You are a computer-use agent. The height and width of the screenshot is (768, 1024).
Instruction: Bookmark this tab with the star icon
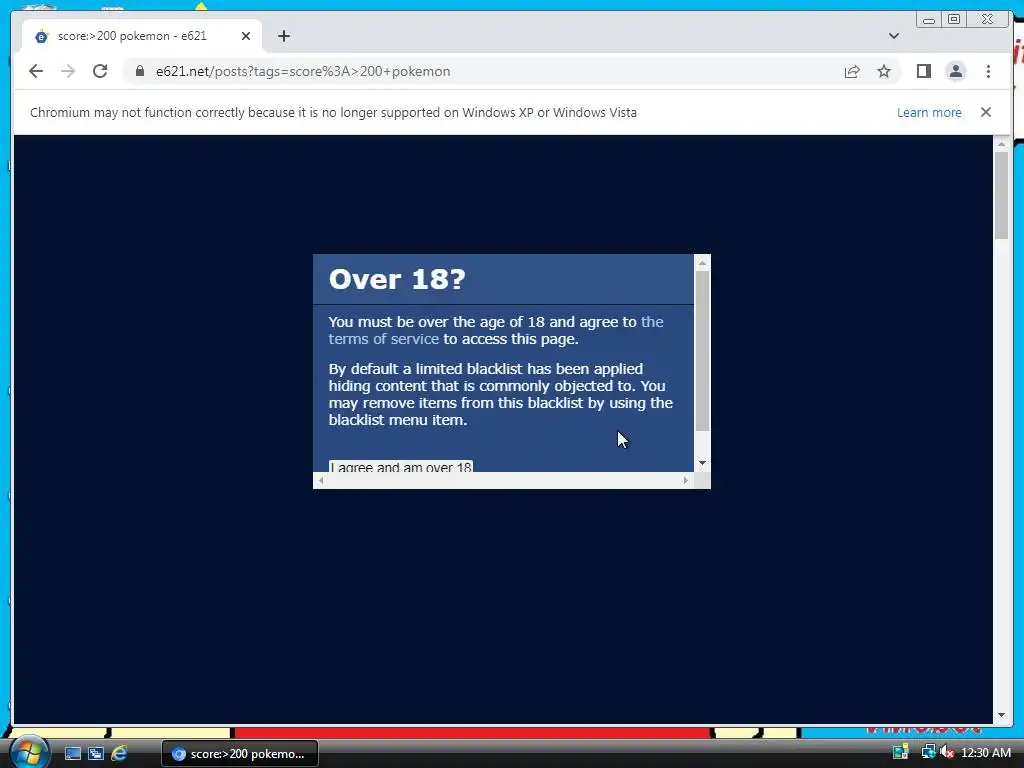[x=884, y=71]
